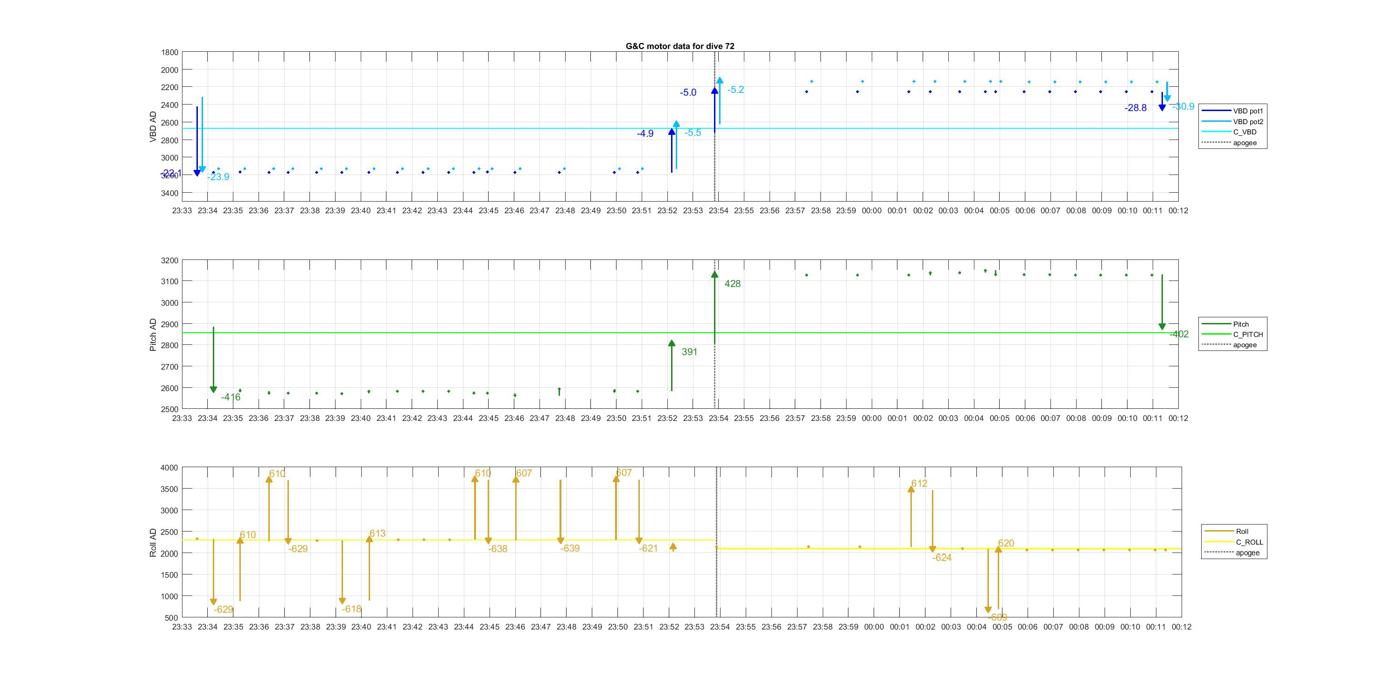Click the green pitch arrow labeled 391

pyautogui.click(x=672, y=365)
